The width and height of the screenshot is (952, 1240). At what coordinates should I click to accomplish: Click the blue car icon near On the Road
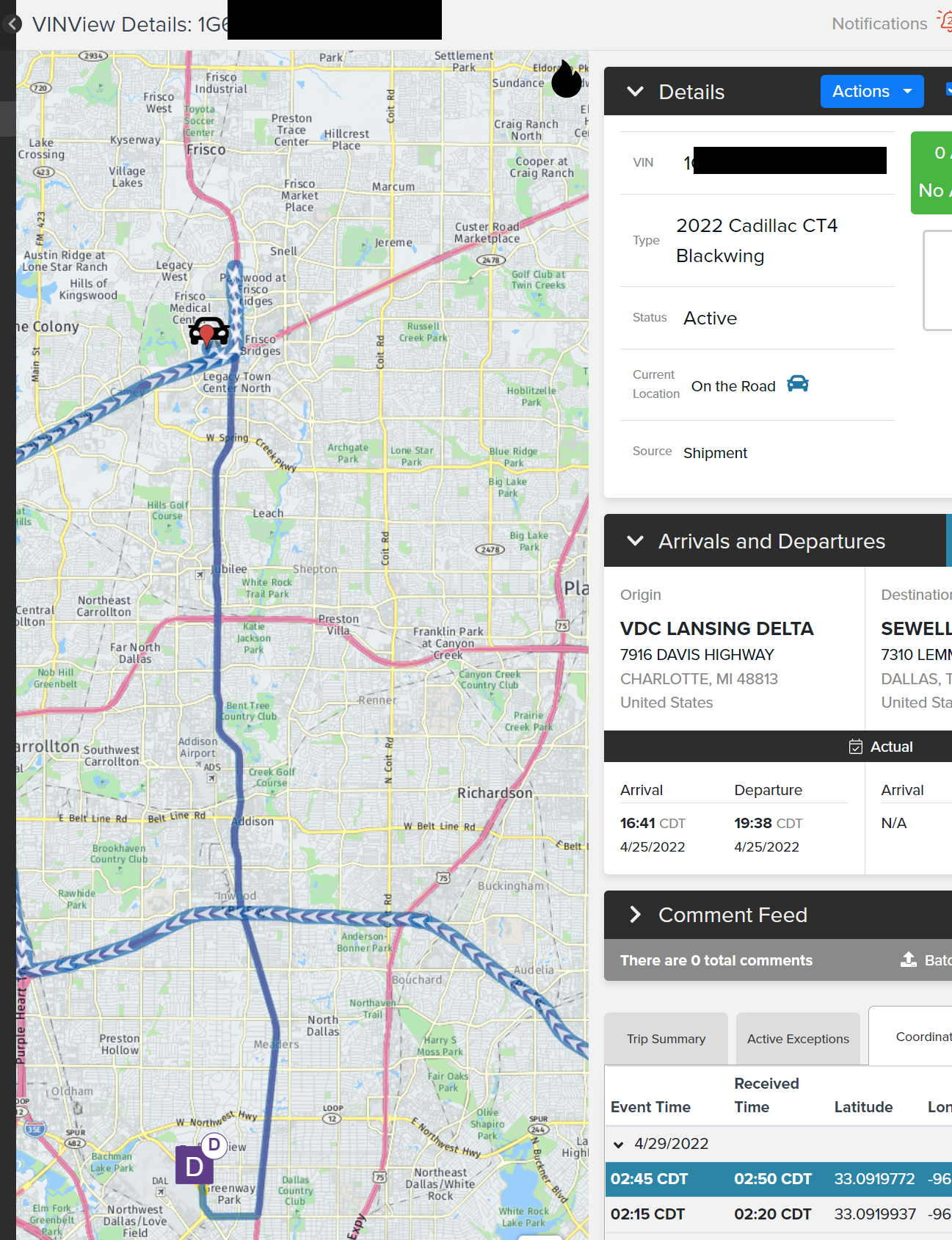pyautogui.click(x=797, y=384)
